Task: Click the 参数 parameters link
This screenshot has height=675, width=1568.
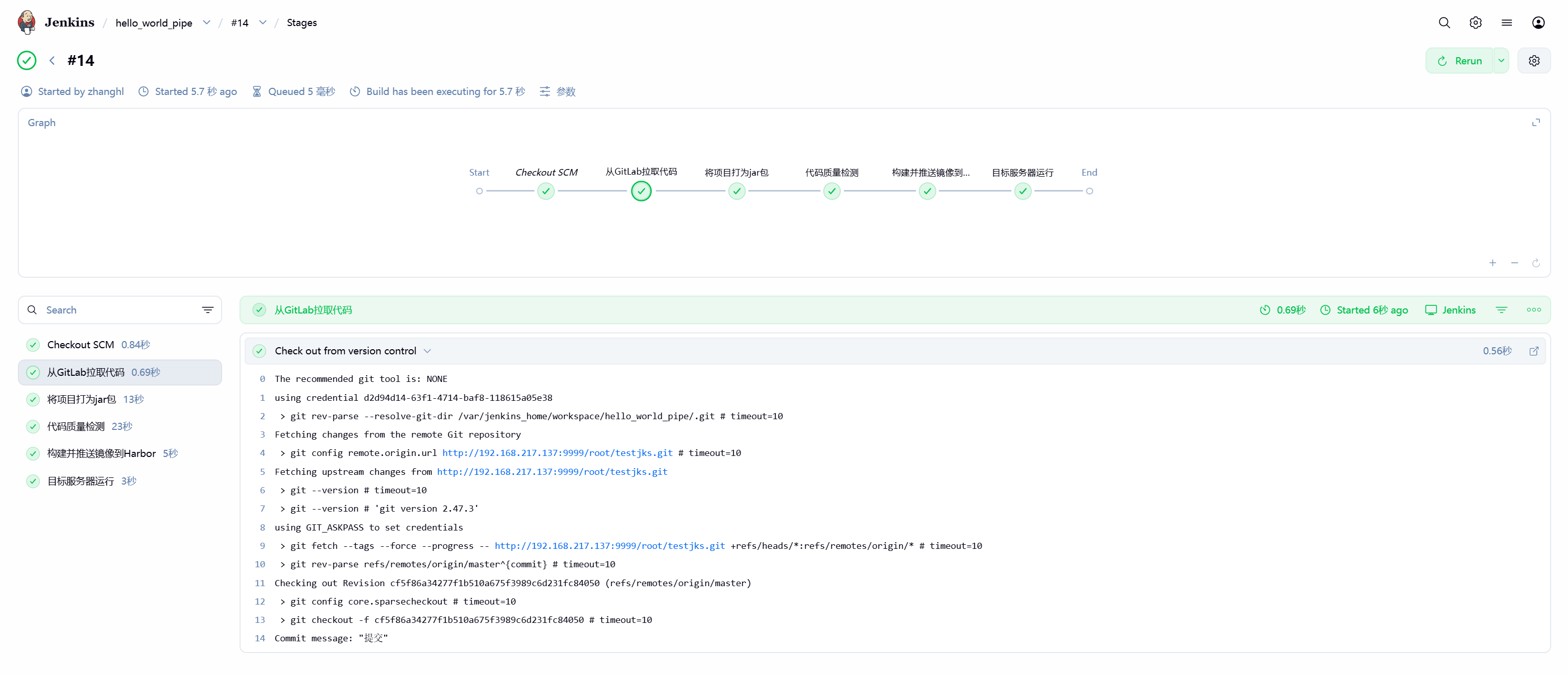Action: tap(558, 91)
